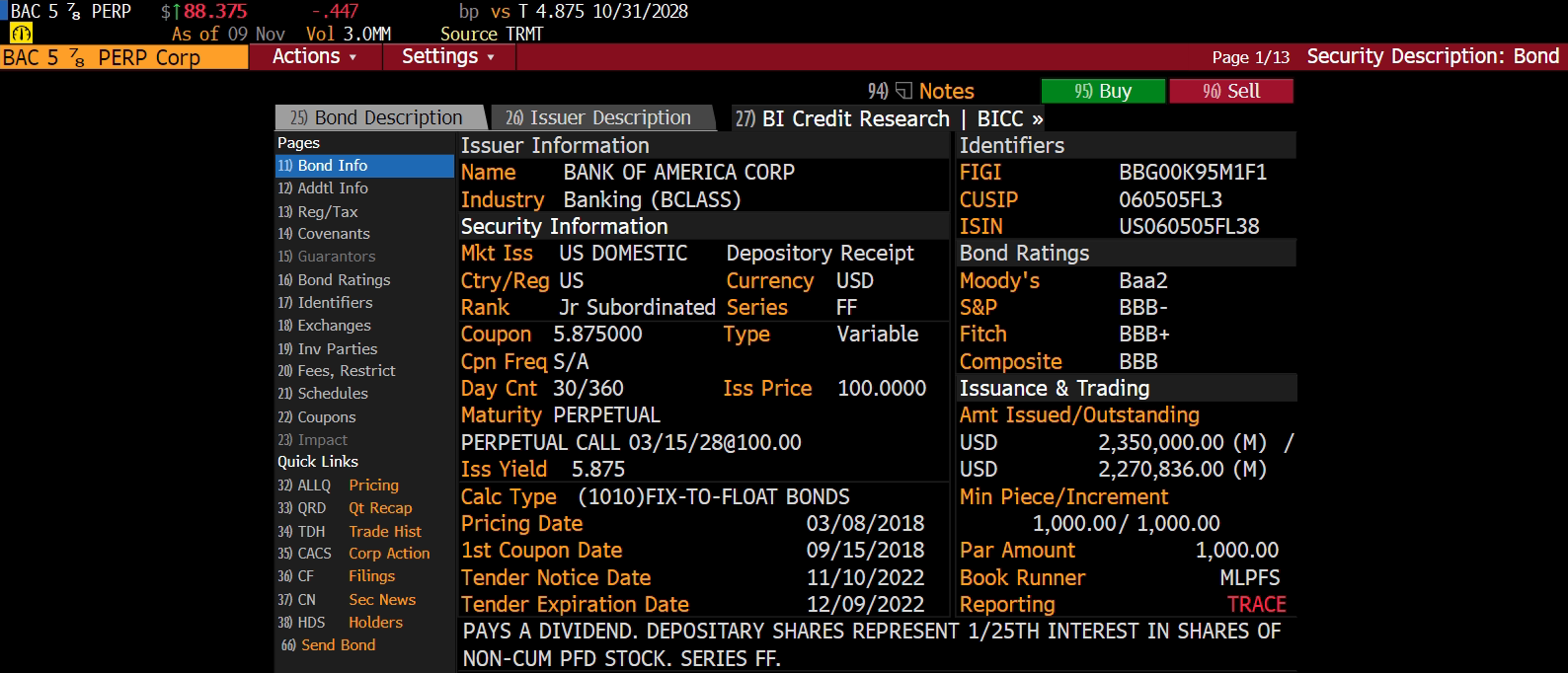Open the Guarantors page
Viewport: 1568px width, 673px height.
364,257
